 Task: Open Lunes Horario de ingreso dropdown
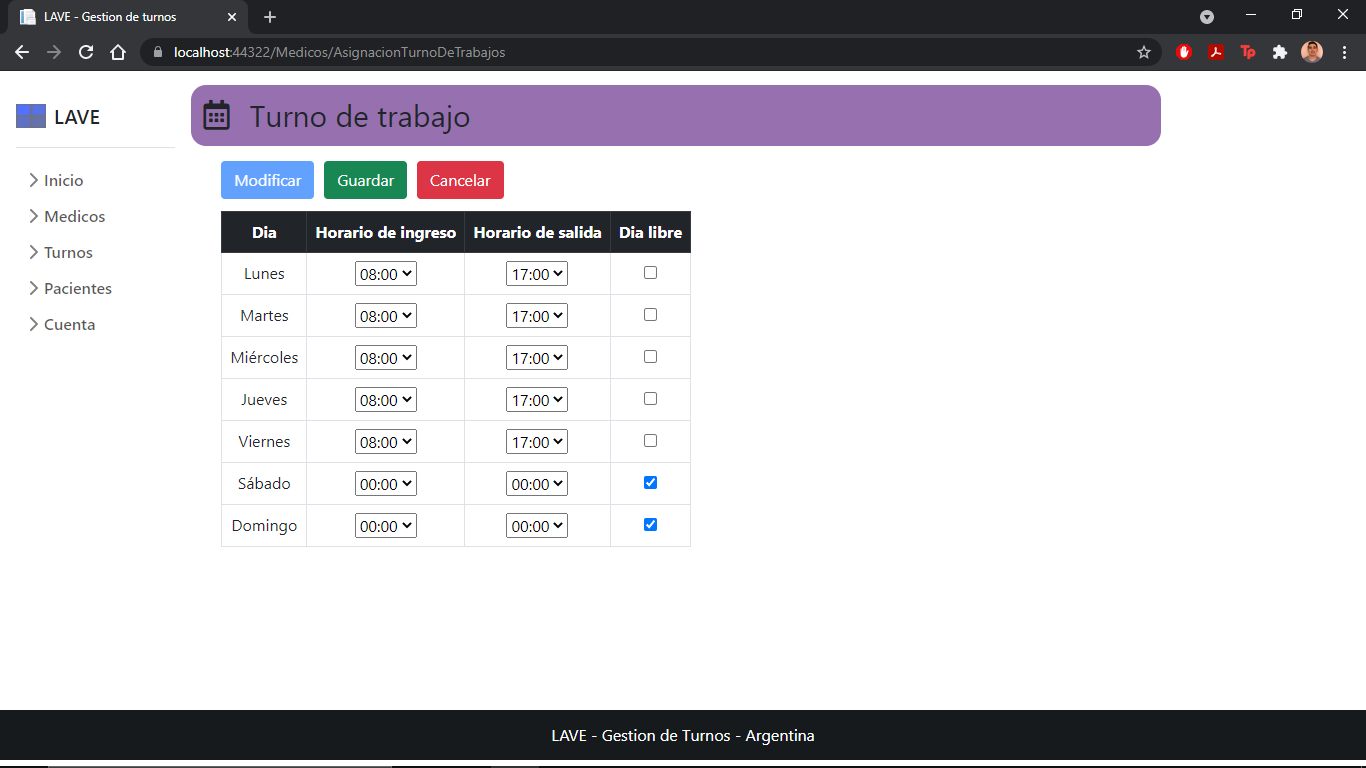(386, 274)
